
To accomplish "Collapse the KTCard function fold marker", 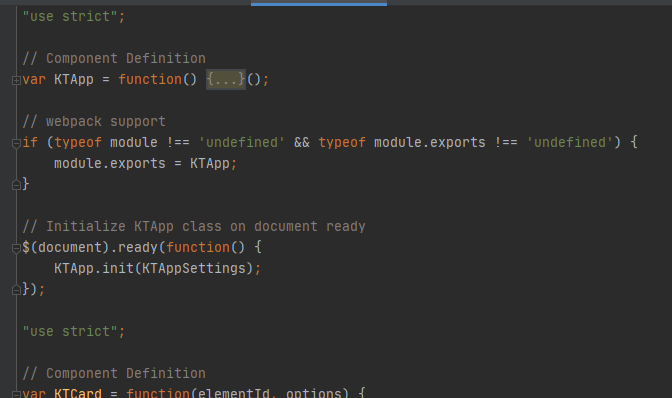I will pos(16,394).
